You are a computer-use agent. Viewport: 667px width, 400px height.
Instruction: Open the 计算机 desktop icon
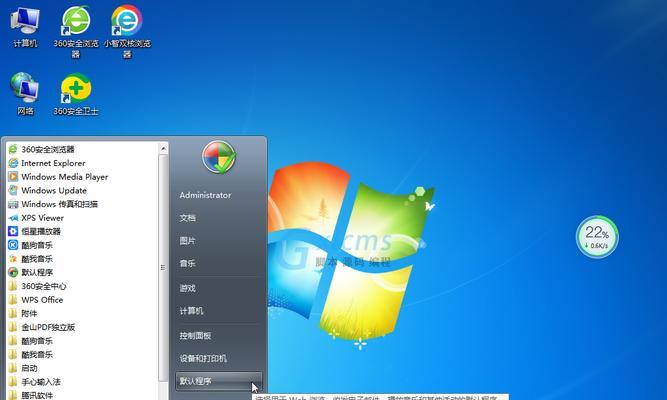(x=25, y=26)
